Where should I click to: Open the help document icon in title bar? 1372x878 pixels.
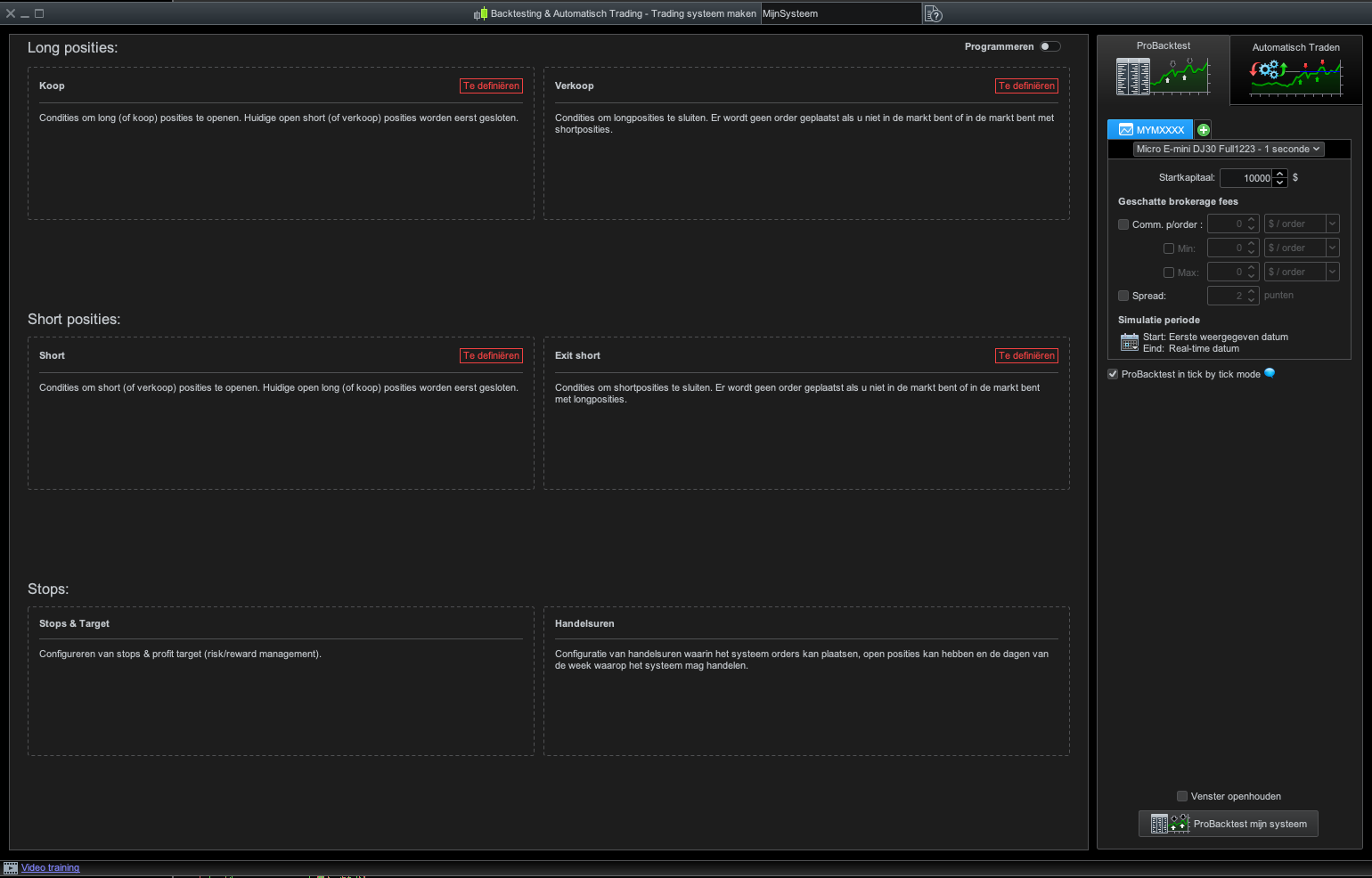pyautogui.click(x=933, y=13)
